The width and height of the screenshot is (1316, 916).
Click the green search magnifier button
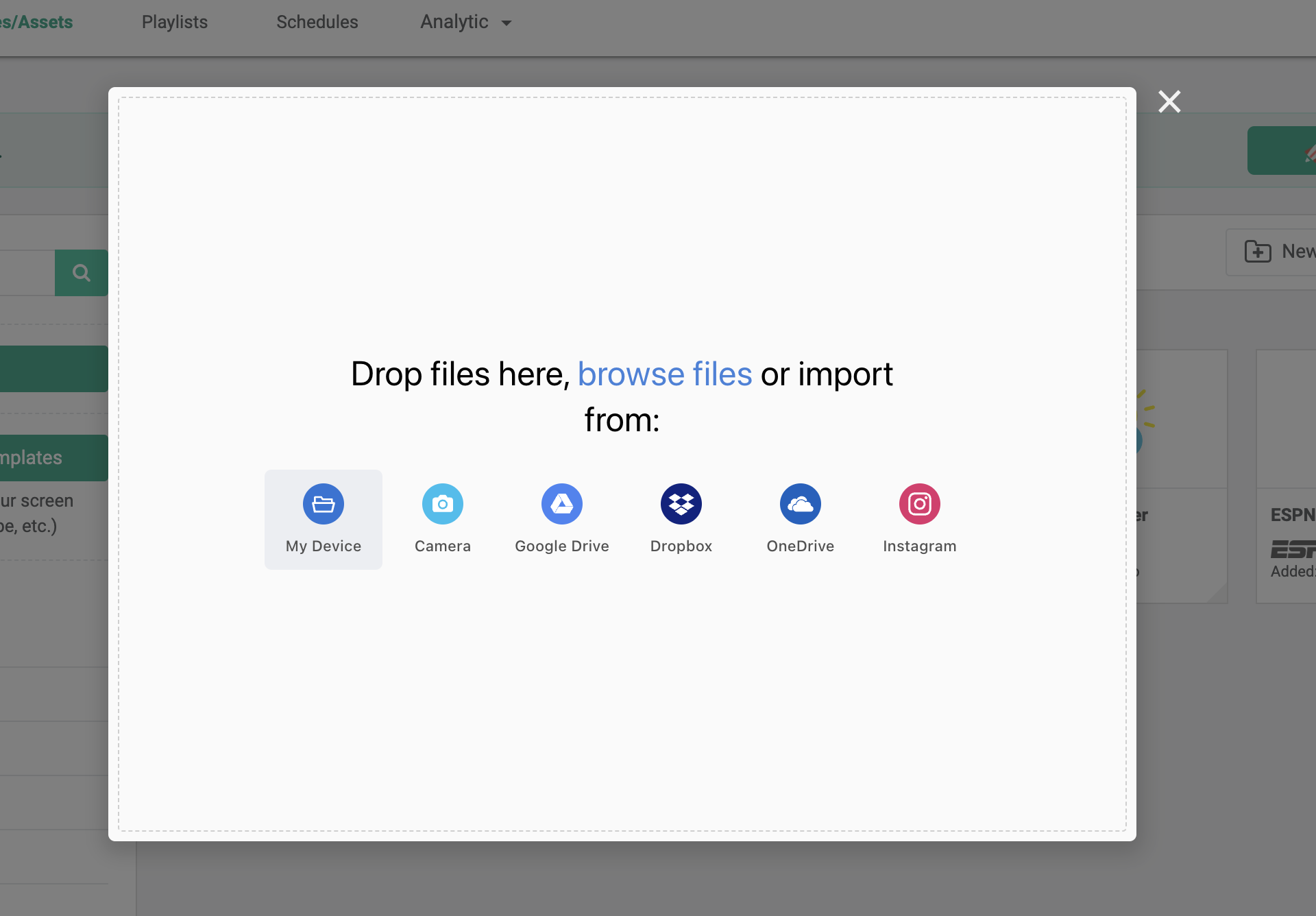82,273
